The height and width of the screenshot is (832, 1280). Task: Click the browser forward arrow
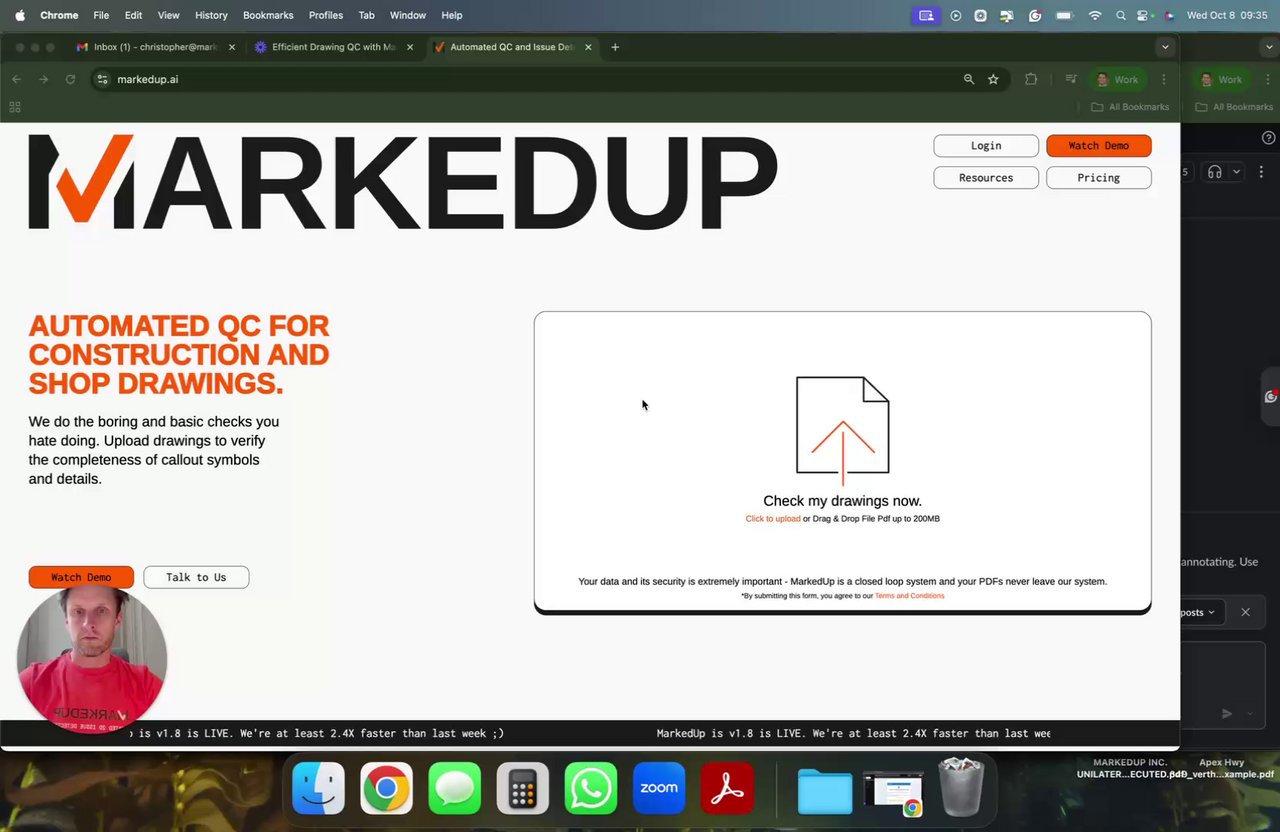tap(43, 79)
